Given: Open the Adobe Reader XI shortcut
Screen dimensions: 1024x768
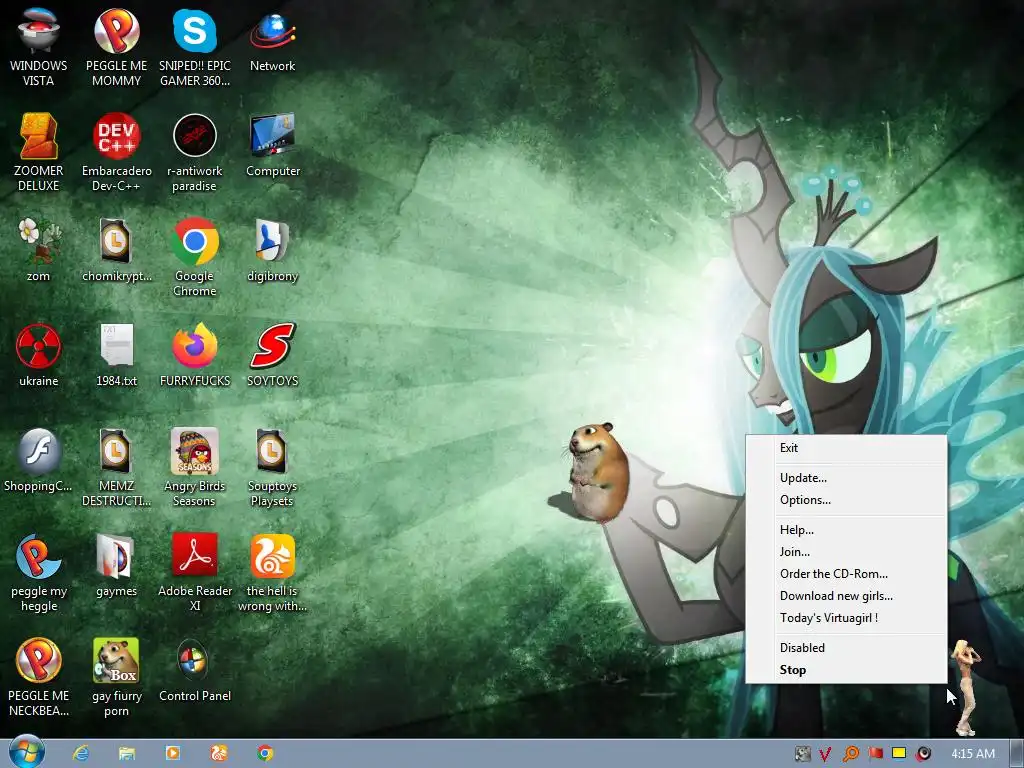Looking at the screenshot, I should [195, 572].
